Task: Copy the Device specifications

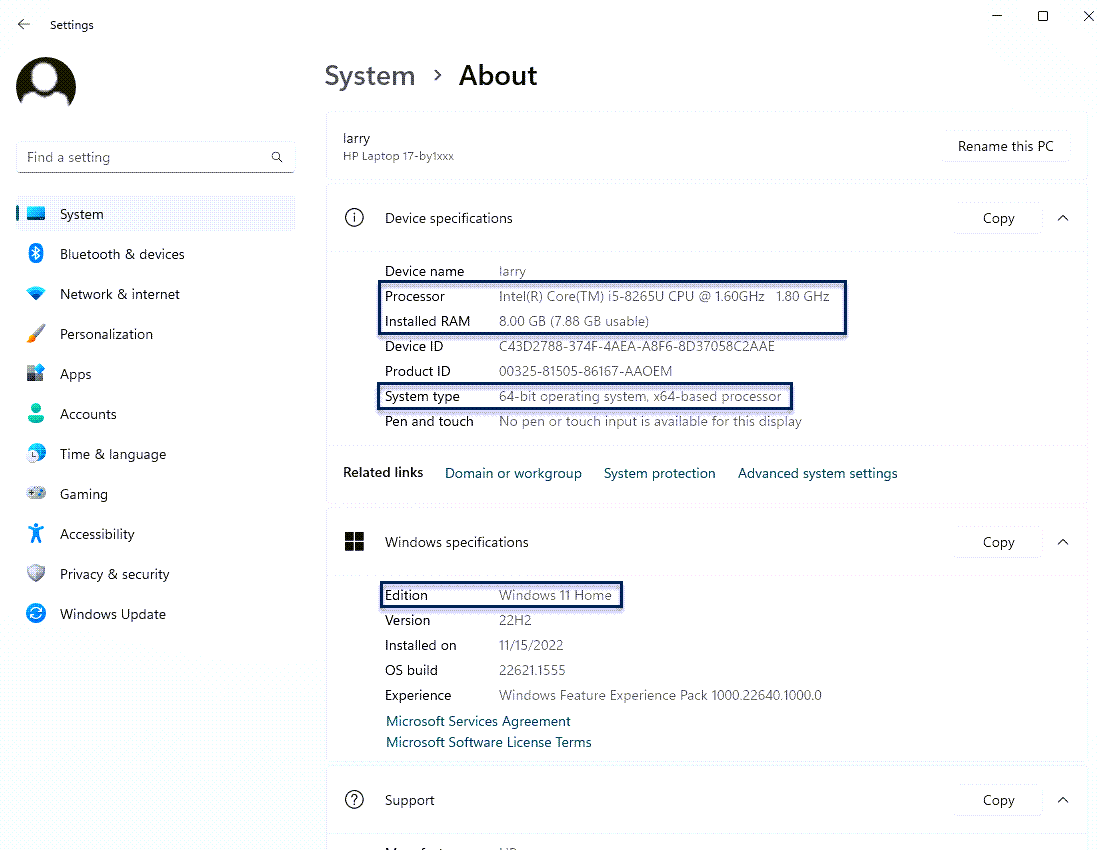Action: coord(998,218)
